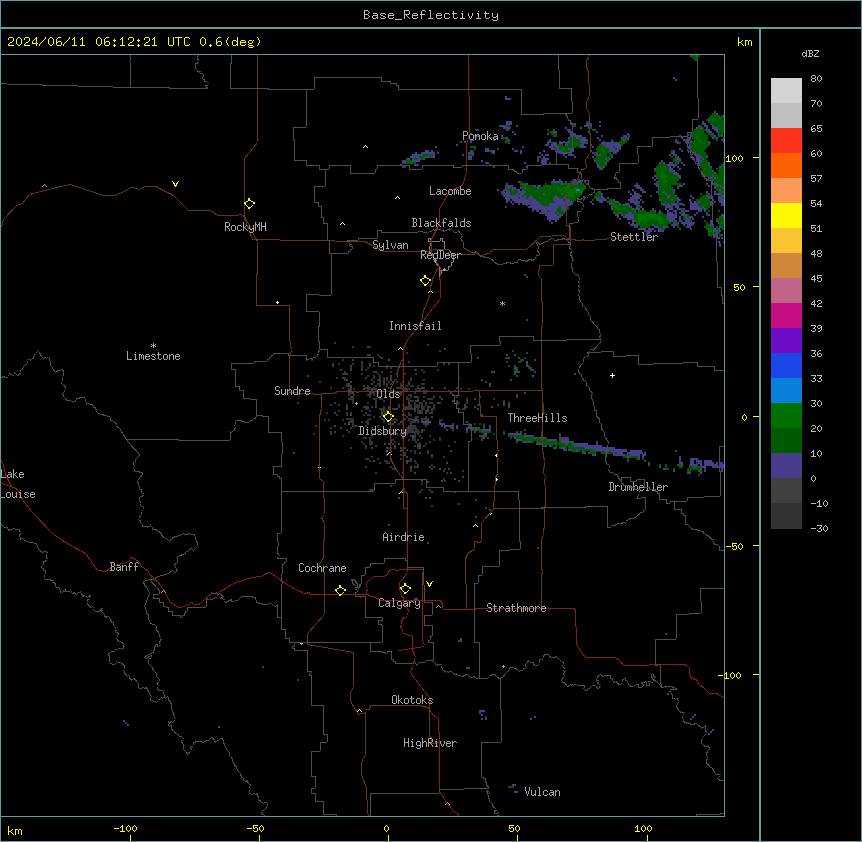Click the RockyMH town label
The height and width of the screenshot is (842, 862).
[x=245, y=227]
